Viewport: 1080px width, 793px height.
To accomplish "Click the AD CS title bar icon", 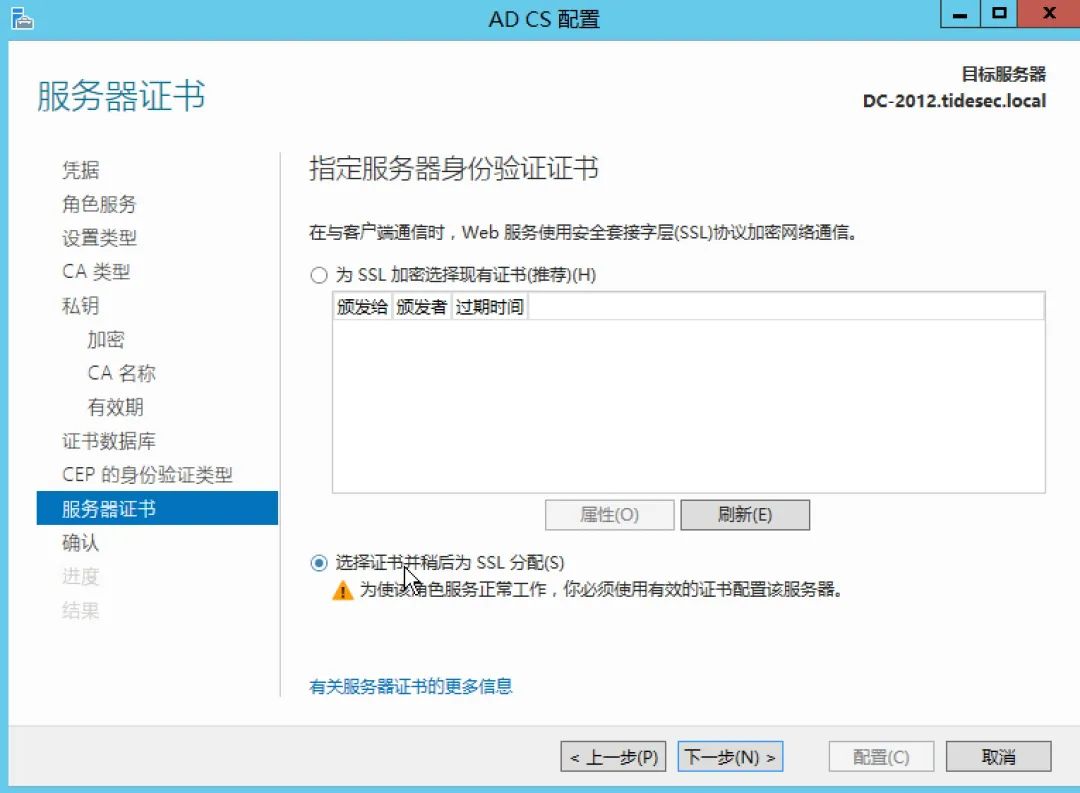I will [22, 17].
